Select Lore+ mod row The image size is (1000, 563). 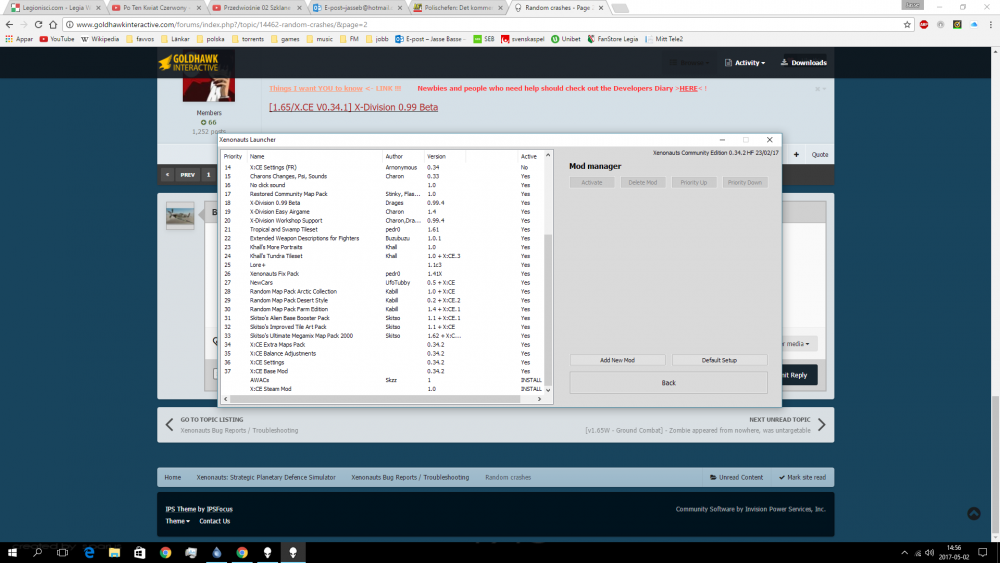point(383,265)
